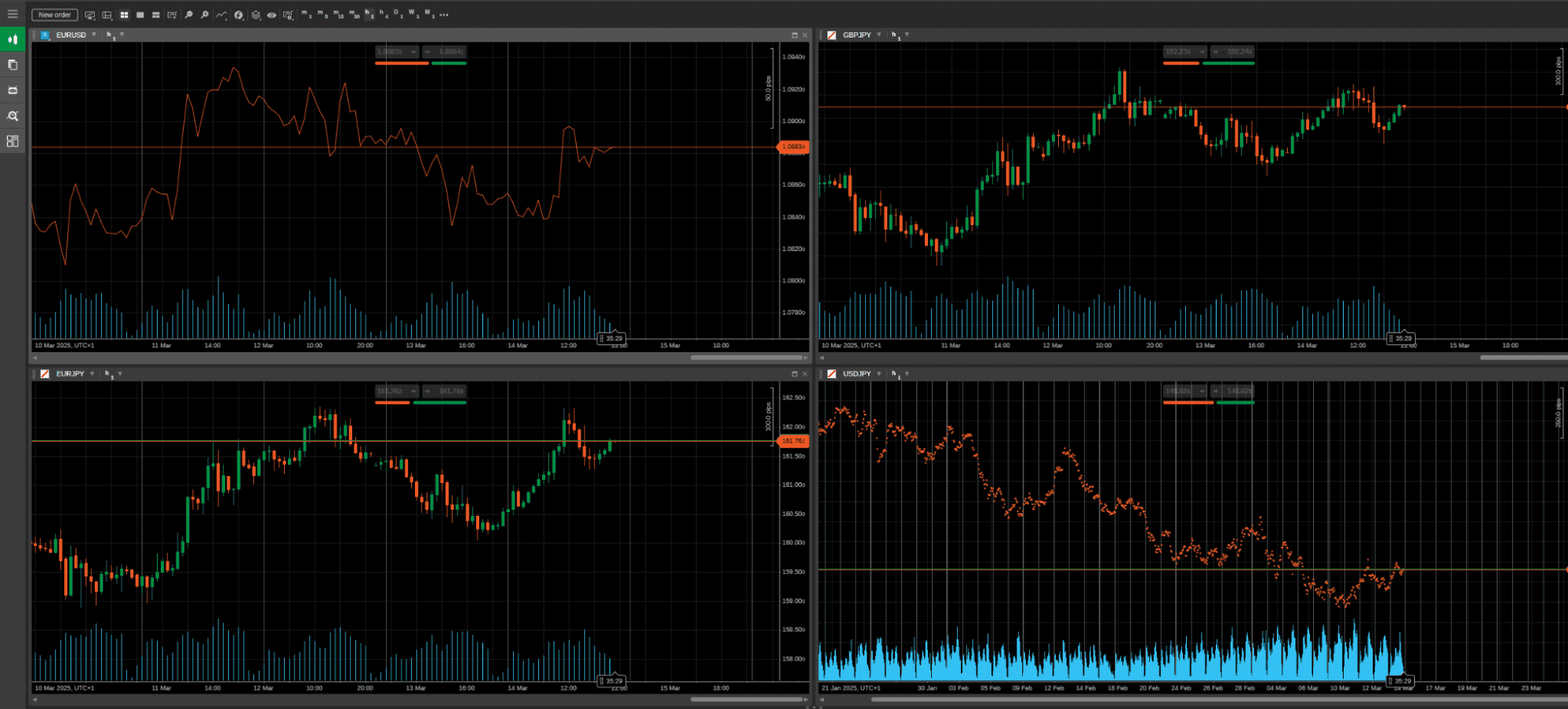Viewport: 1568px width, 709px height.
Task: Click the EURJPY chart symbol icon
Action: click(45, 374)
